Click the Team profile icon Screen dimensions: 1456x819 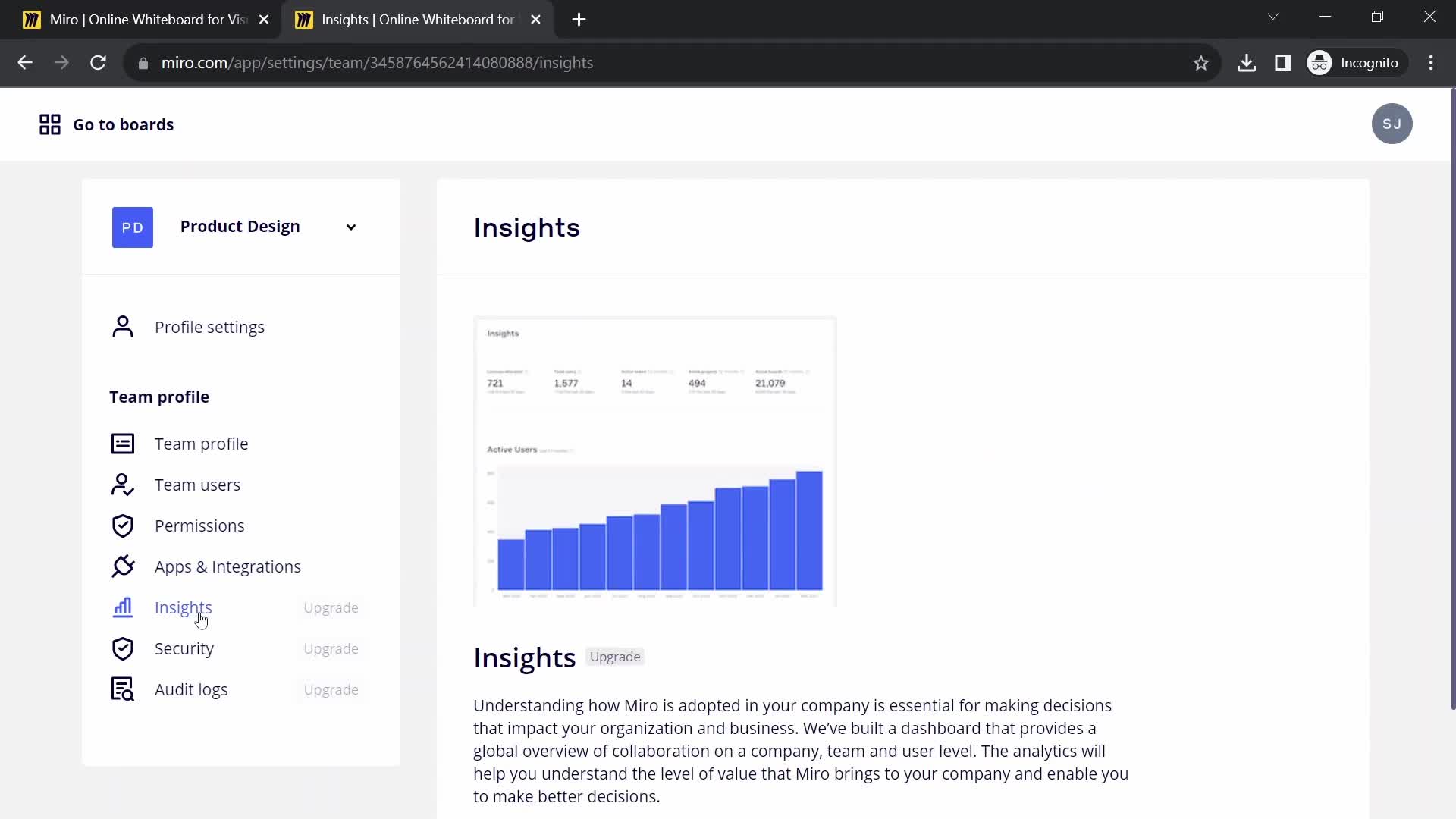click(123, 444)
